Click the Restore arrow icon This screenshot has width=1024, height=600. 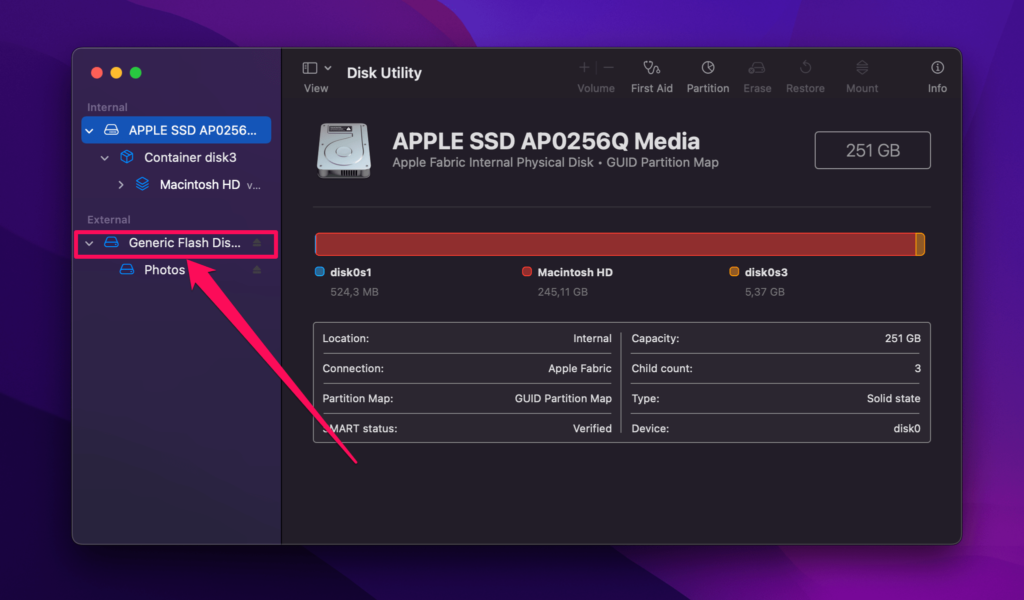coord(805,67)
